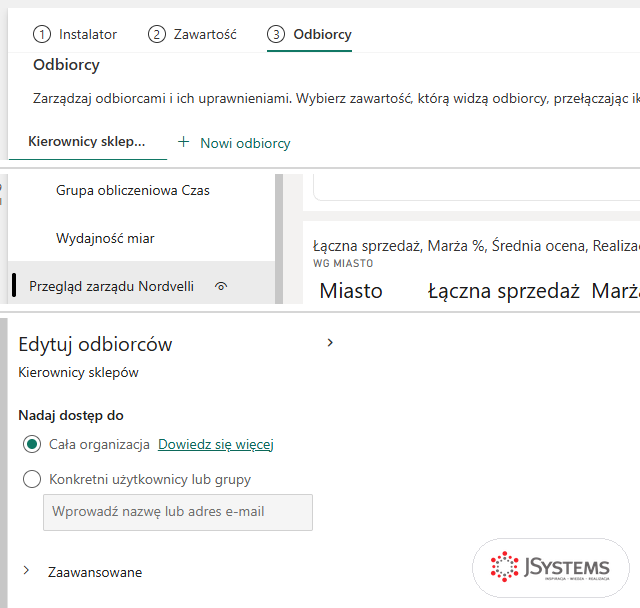Click the content list vertical scrollbar
This screenshot has height=608, width=640.
tap(279, 239)
